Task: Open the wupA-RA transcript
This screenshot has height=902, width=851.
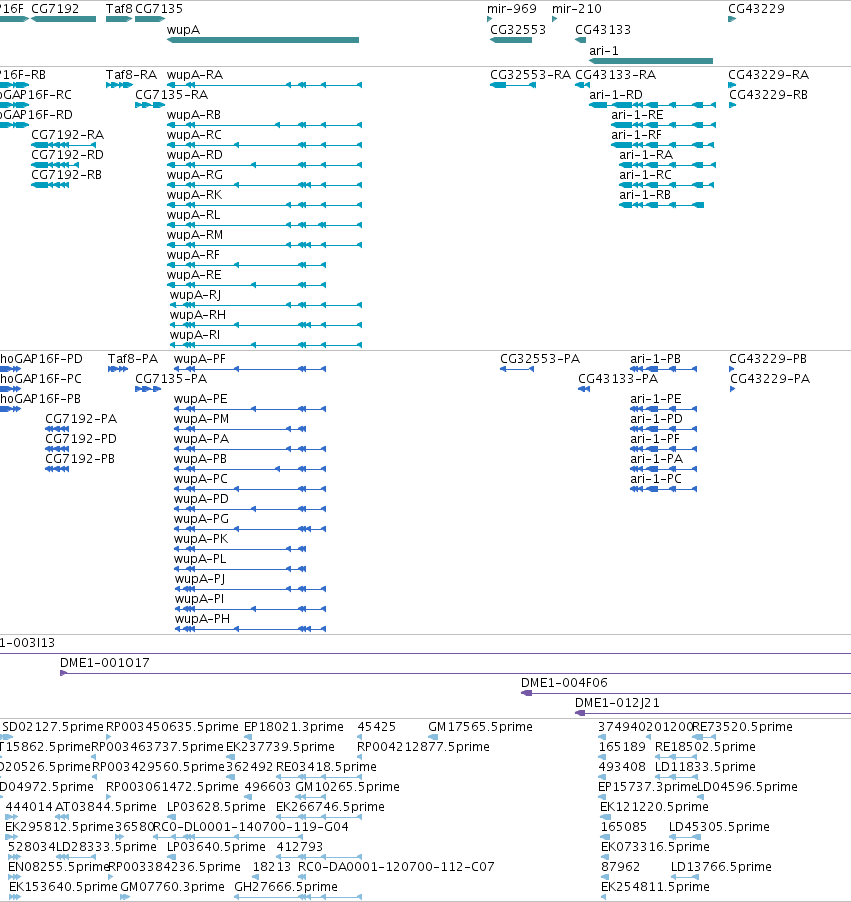Action: [195, 75]
